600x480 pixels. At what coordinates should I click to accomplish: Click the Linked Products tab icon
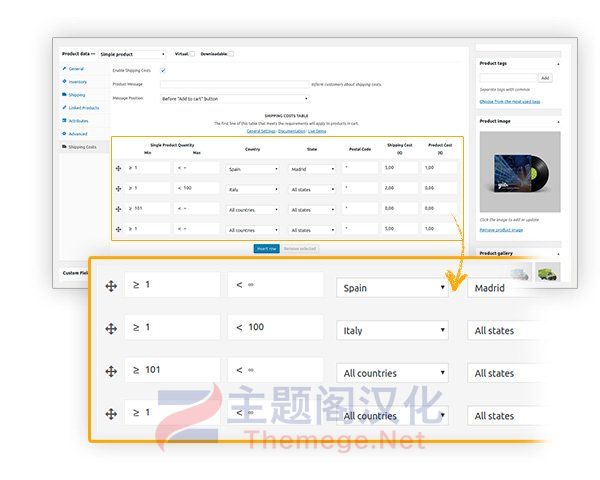pyautogui.click(x=64, y=108)
